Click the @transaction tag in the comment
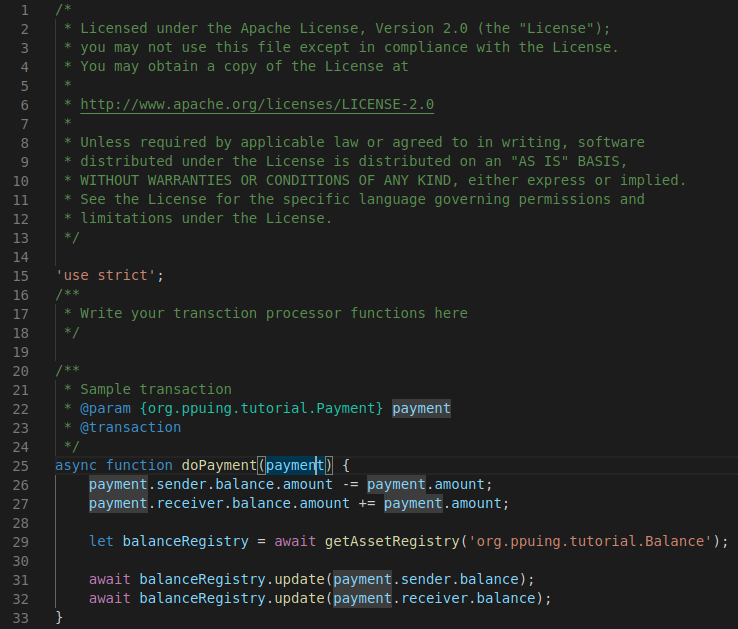The height and width of the screenshot is (629, 738). 130,427
